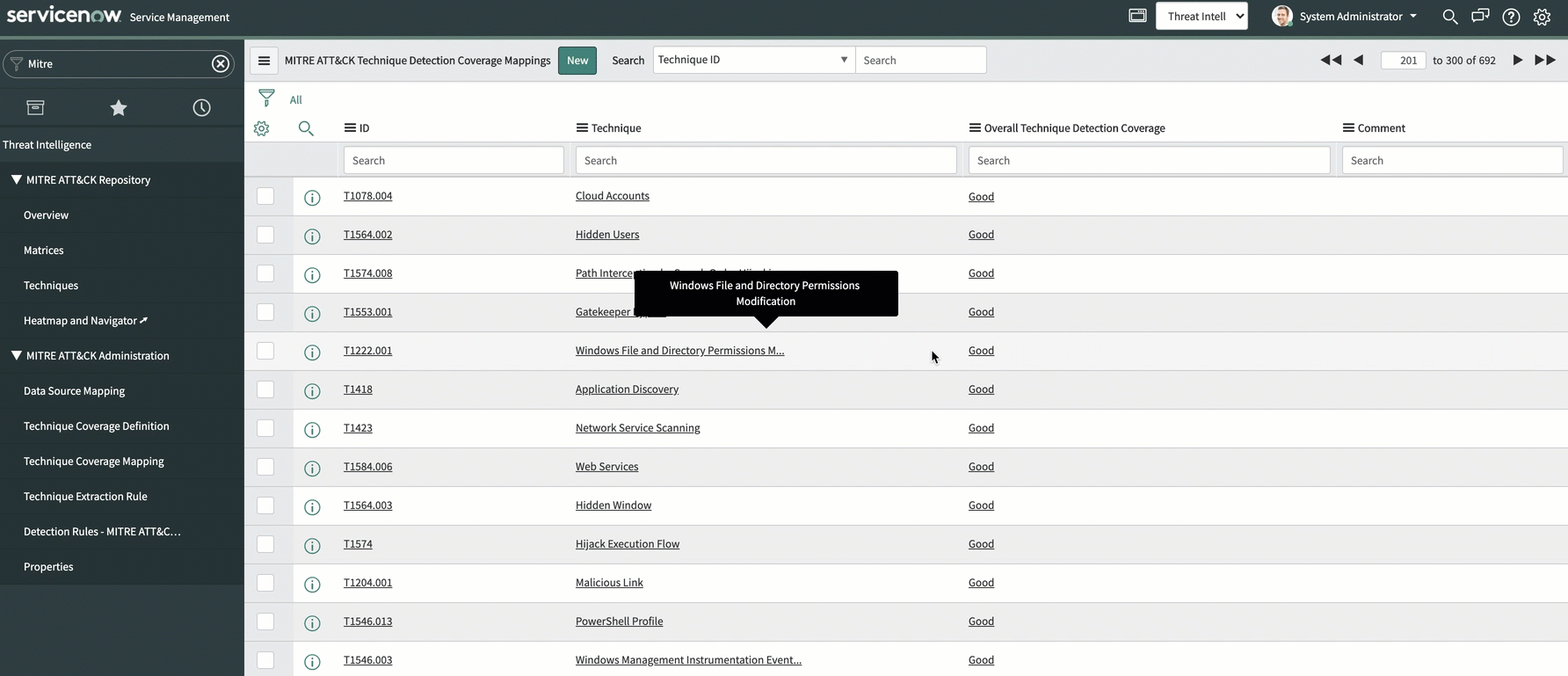The width and height of the screenshot is (1568, 676).
Task: Focus the Comment column search box
Action: coord(1452,160)
